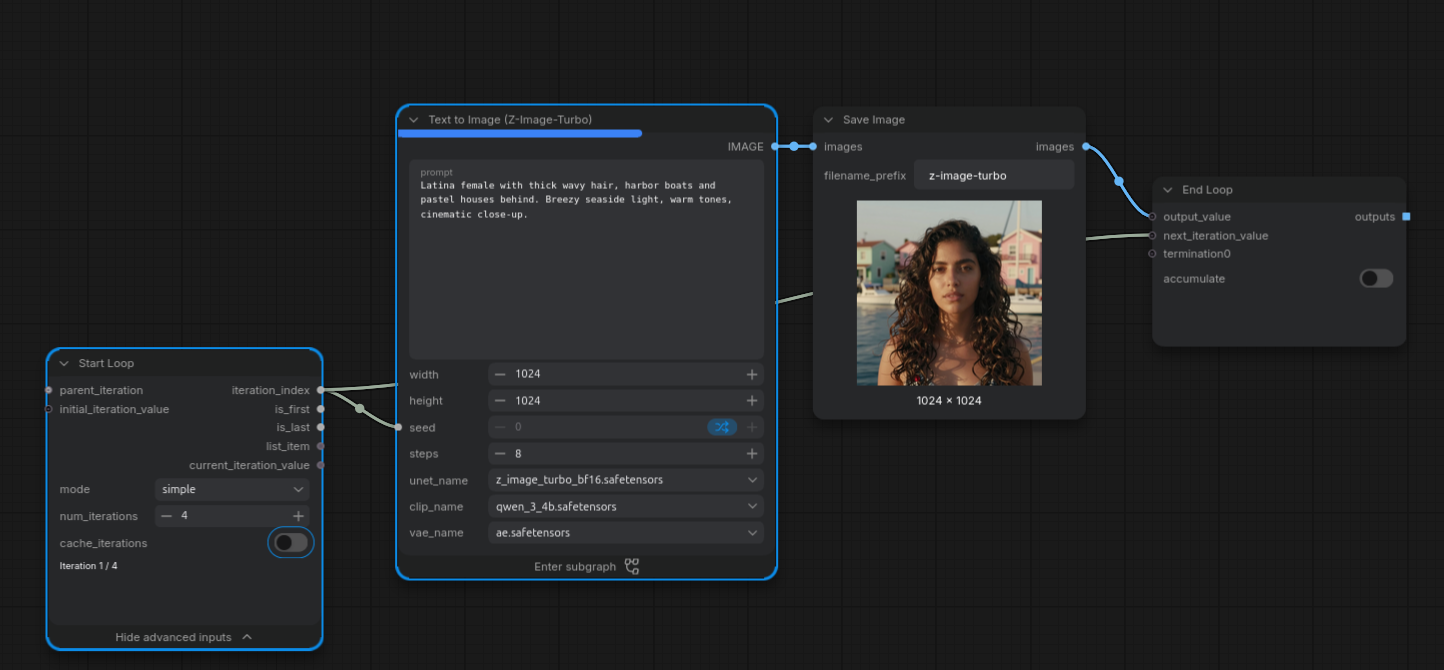The image size is (1444, 670).
Task: Click the minus icon on the height field
Action: click(500, 400)
